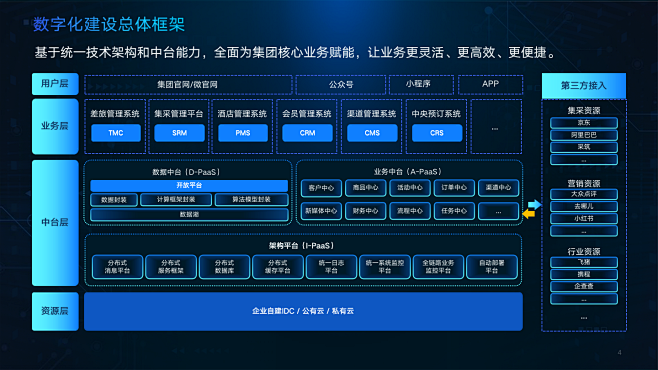The height and width of the screenshot is (370, 658).
Task: Select the 算法模型封装 box
Action: 251,200
